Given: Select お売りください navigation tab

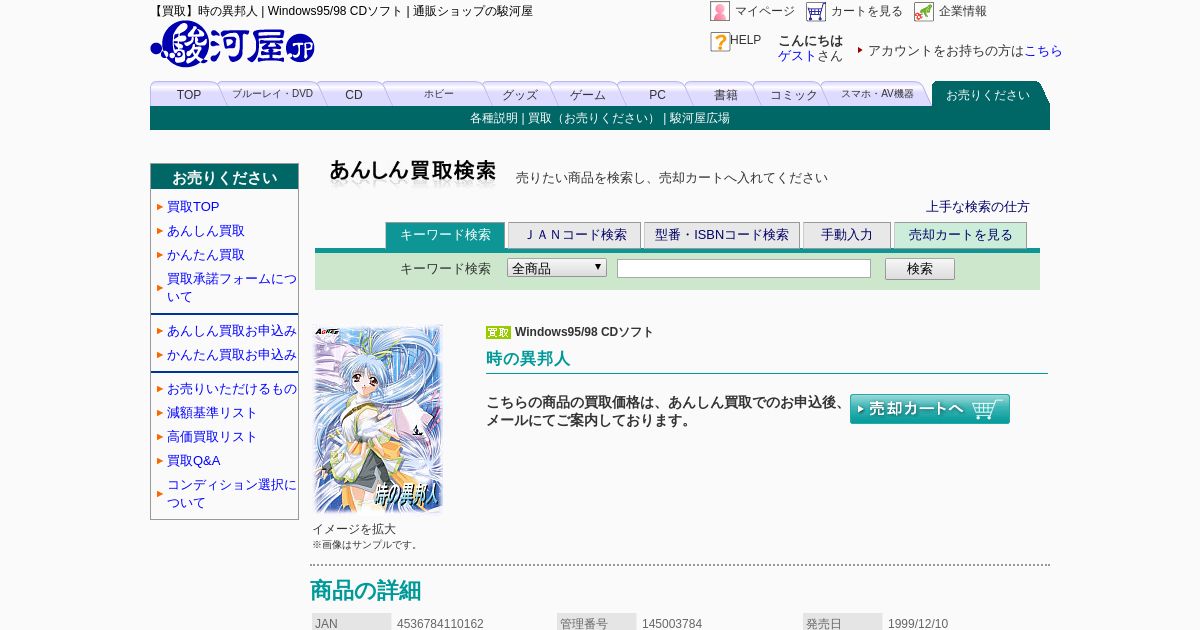Looking at the screenshot, I should click(x=988, y=95).
